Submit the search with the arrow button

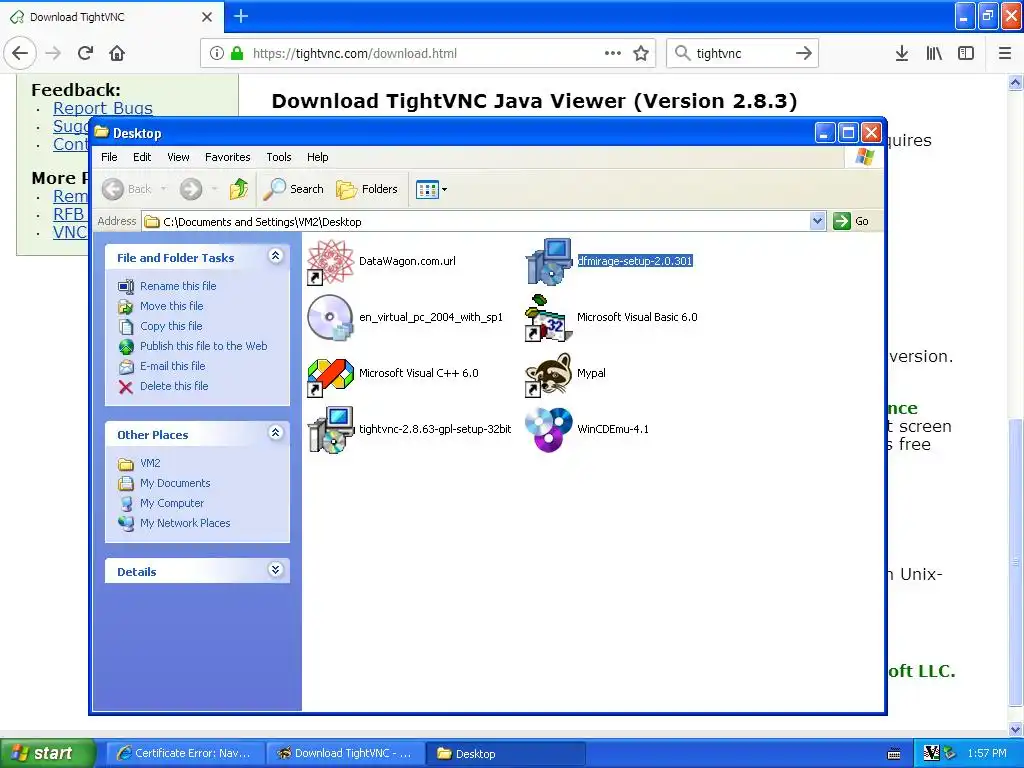804,54
